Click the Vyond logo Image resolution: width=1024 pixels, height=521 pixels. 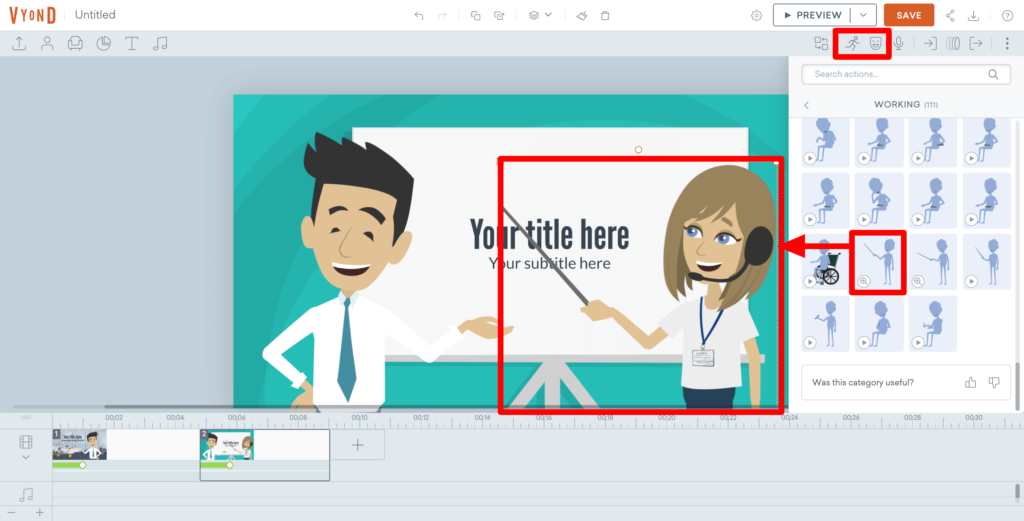click(32, 15)
